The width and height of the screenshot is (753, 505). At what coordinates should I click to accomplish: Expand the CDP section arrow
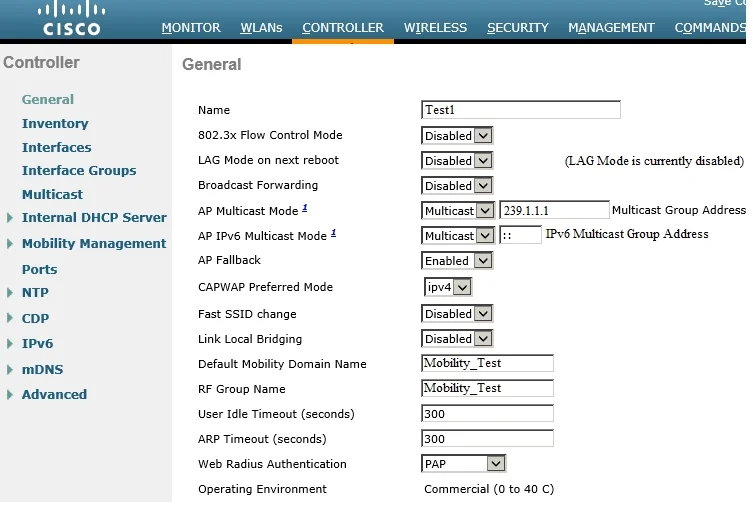pyautogui.click(x=10, y=318)
